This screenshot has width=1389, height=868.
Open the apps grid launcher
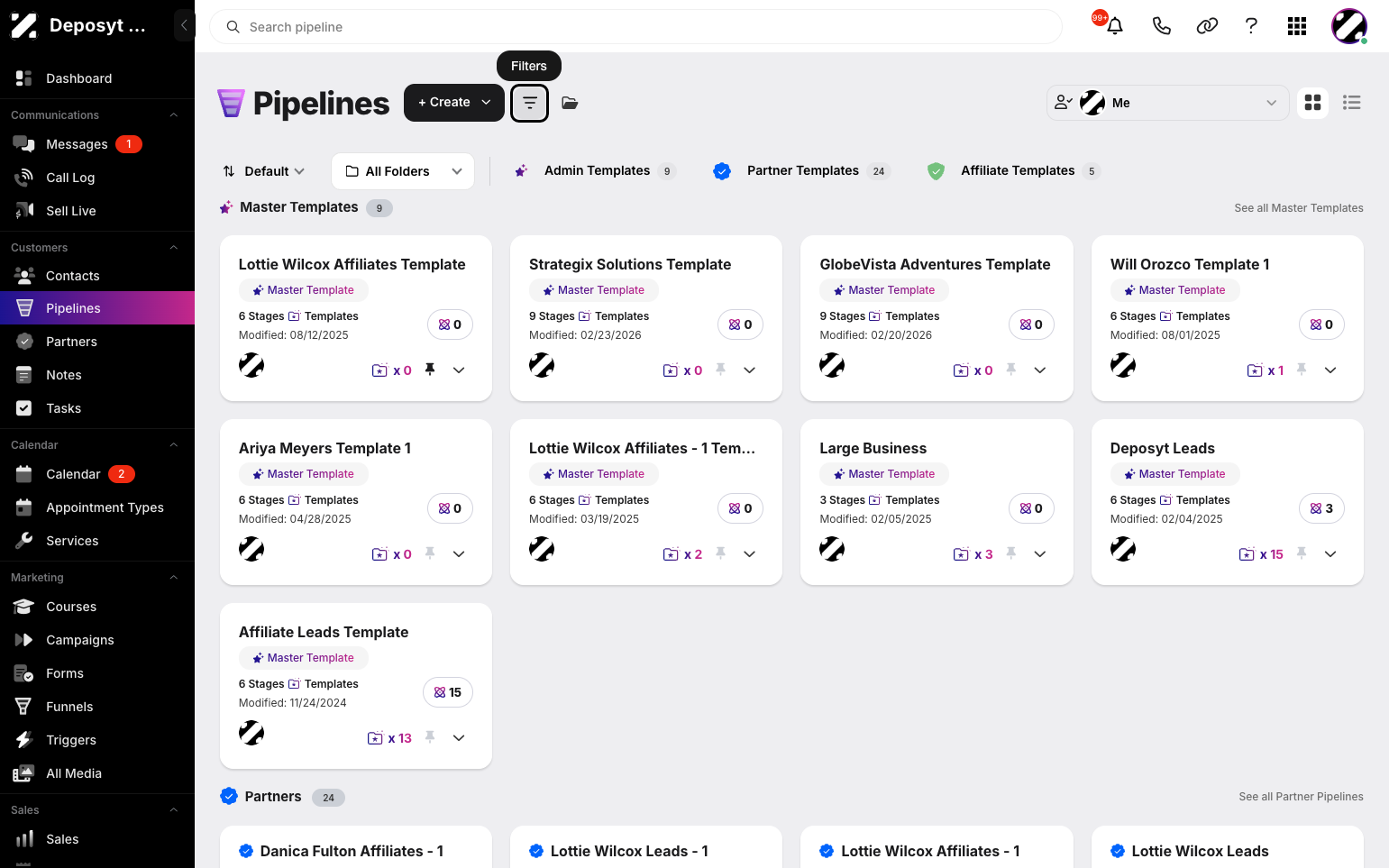click(x=1297, y=26)
